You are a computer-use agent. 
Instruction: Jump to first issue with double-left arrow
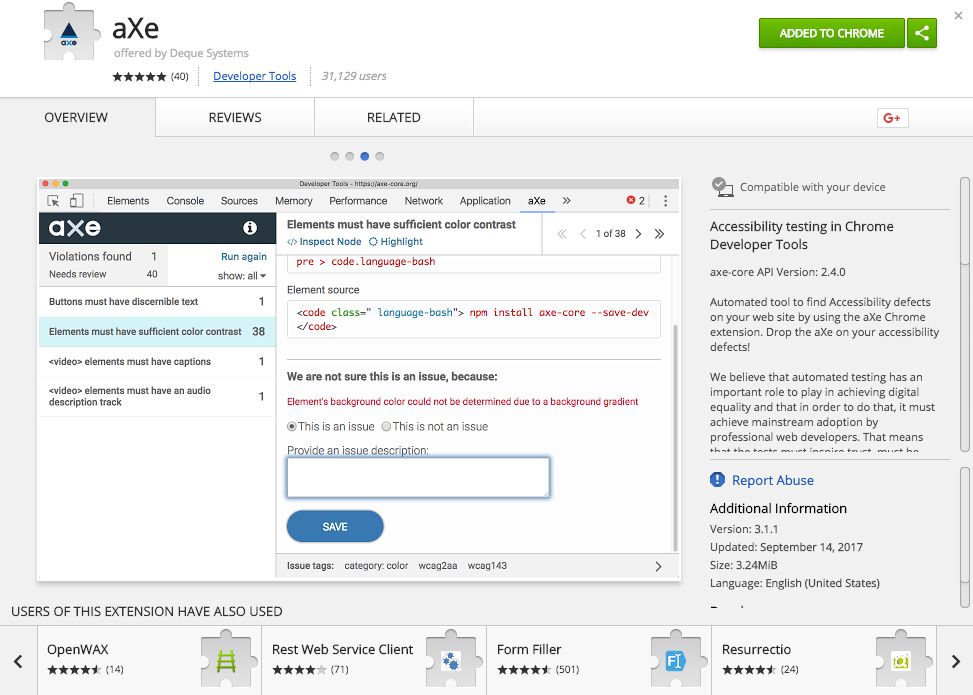pyautogui.click(x=562, y=234)
